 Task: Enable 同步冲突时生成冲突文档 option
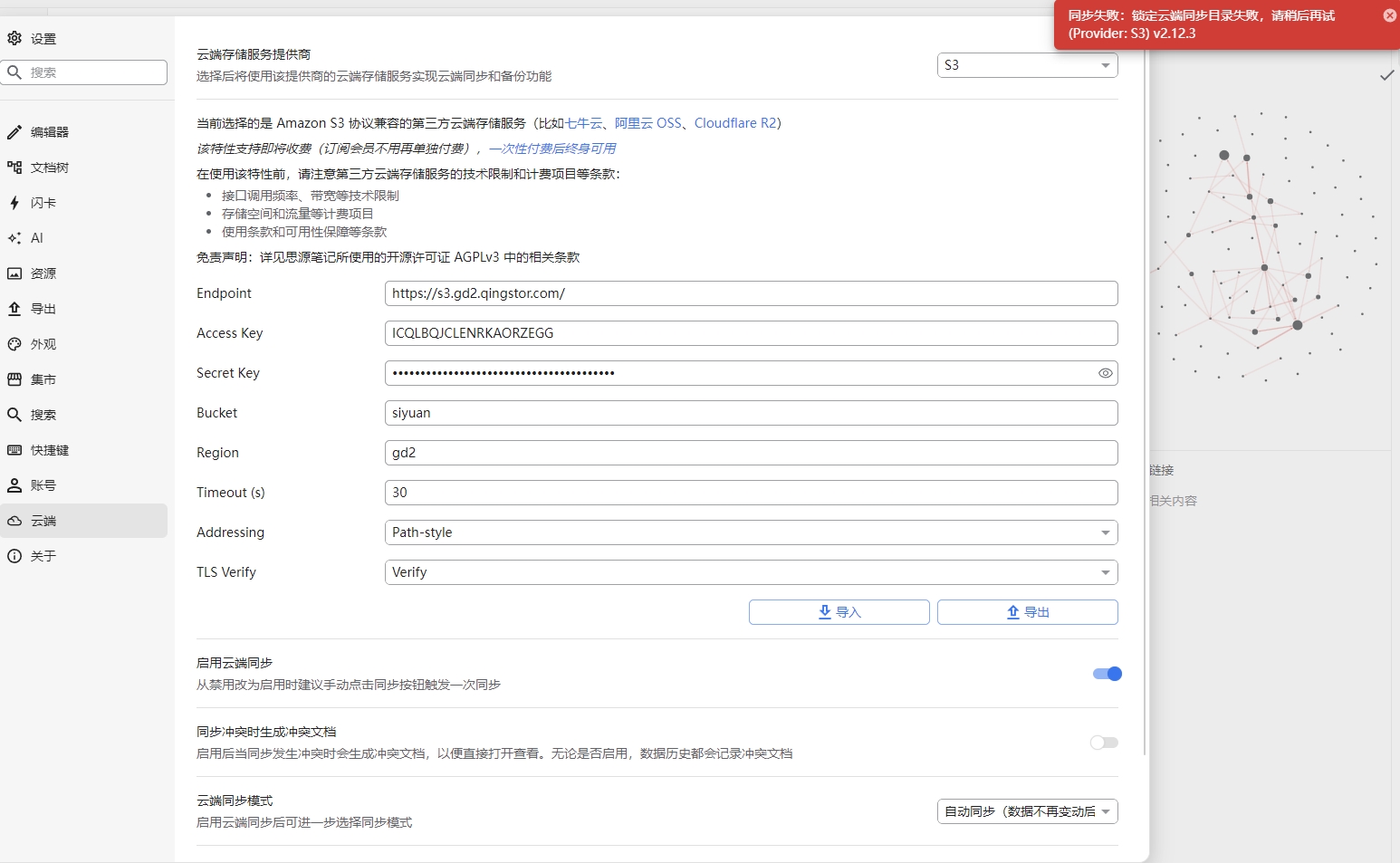[x=1104, y=742]
